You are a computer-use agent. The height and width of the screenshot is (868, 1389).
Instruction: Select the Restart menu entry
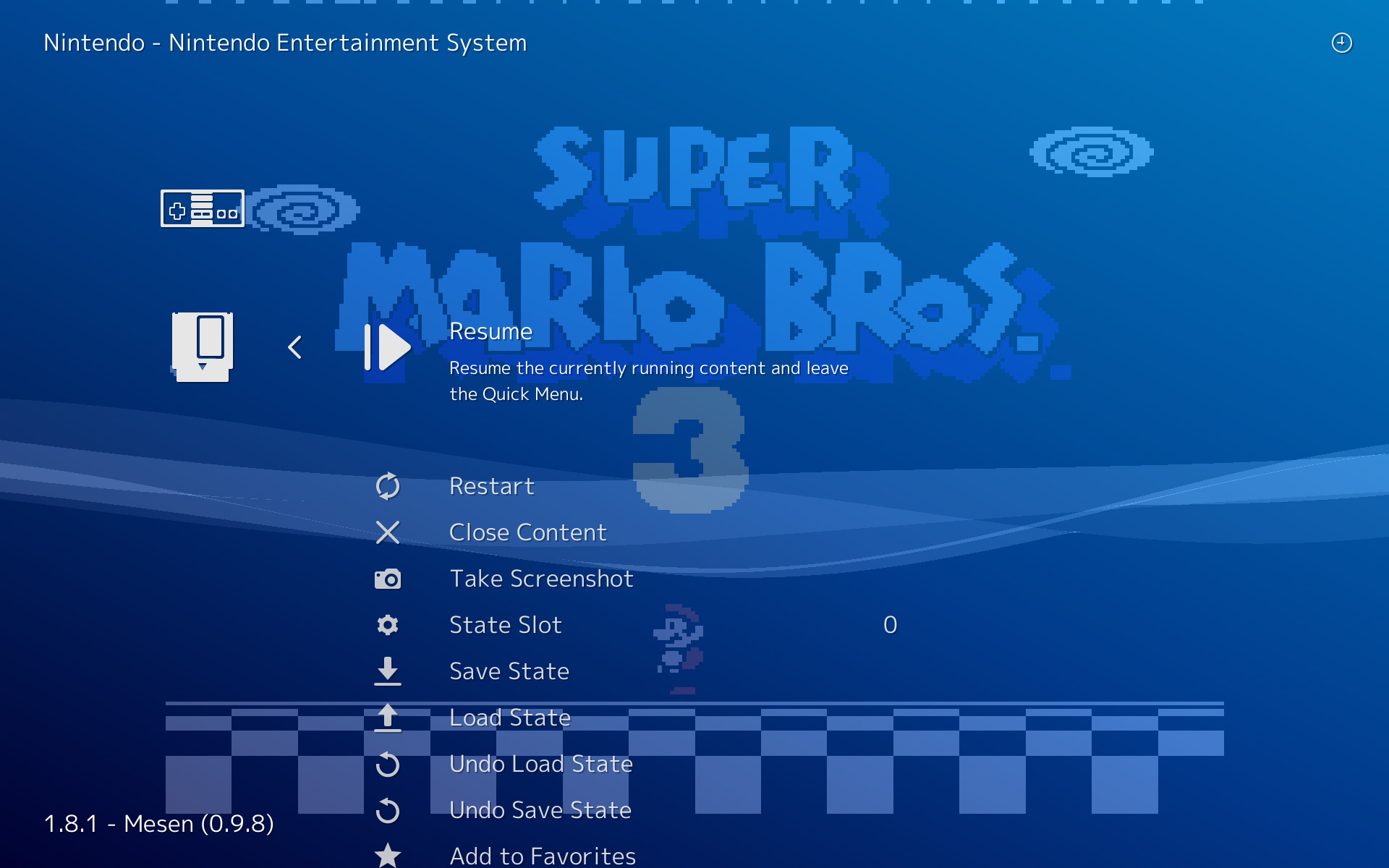coord(492,486)
